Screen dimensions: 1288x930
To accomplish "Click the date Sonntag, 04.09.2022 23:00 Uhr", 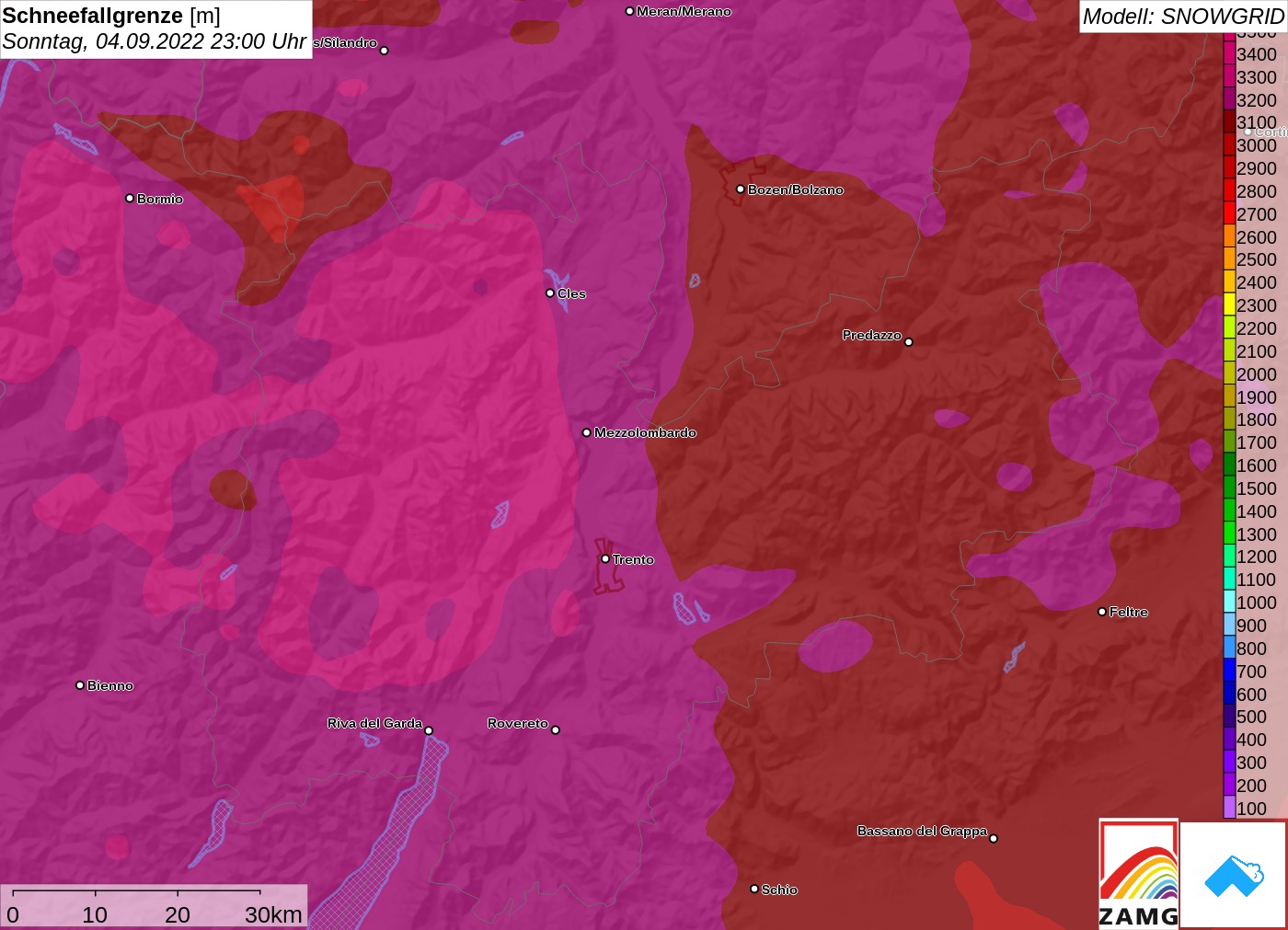I will (154, 41).
